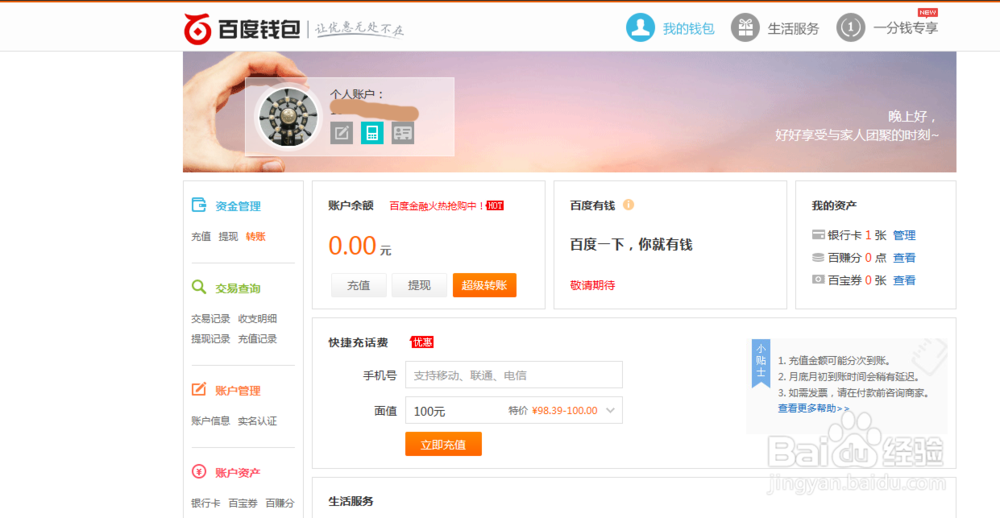Viewport: 1000px width, 518px height.
Task: Click the 账户管理 edit icon
Action: pyautogui.click(x=199, y=390)
